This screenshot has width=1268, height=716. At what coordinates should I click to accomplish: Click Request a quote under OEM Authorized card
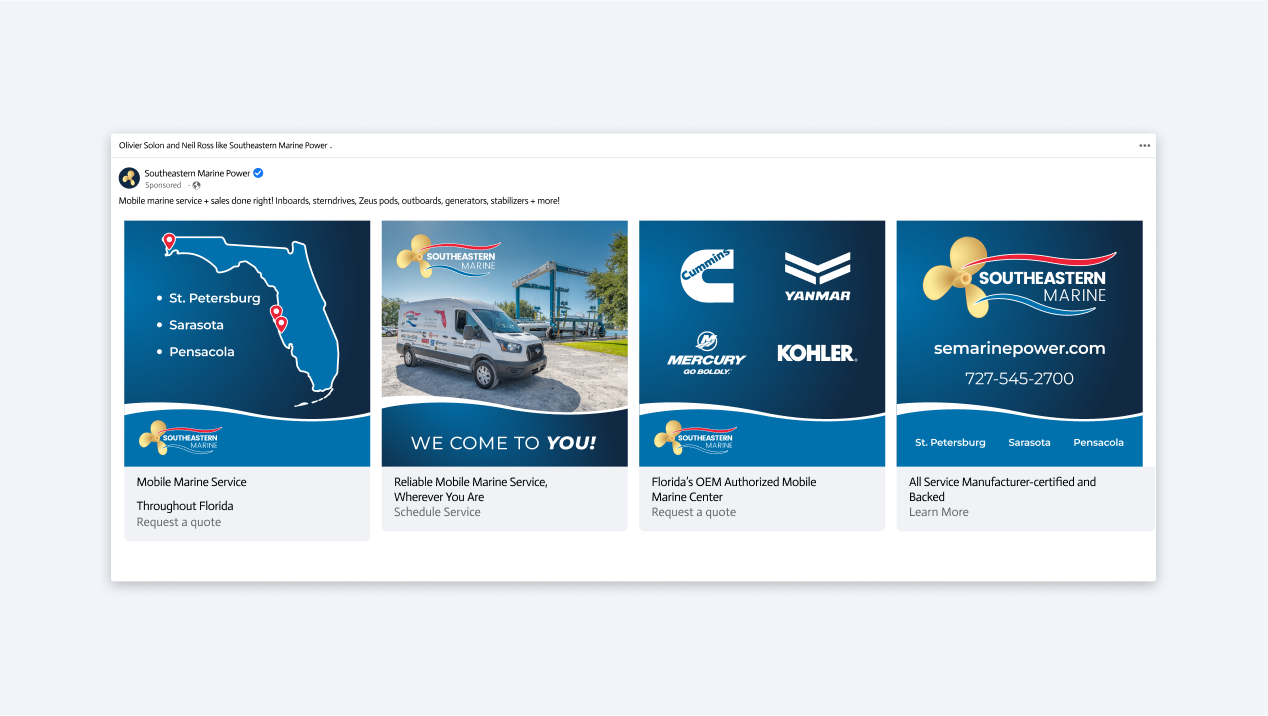(x=694, y=512)
